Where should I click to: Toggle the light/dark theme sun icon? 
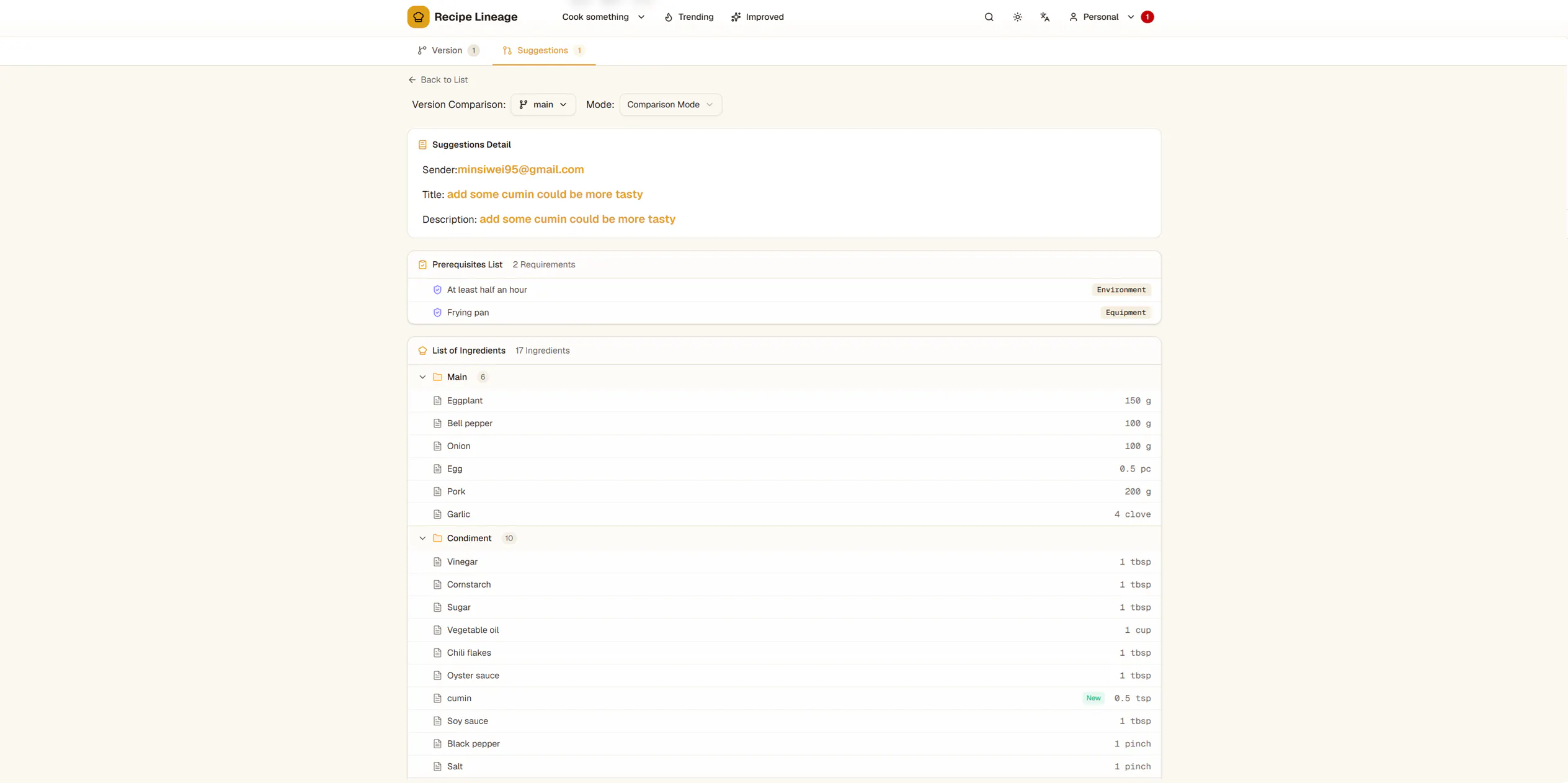point(1017,17)
